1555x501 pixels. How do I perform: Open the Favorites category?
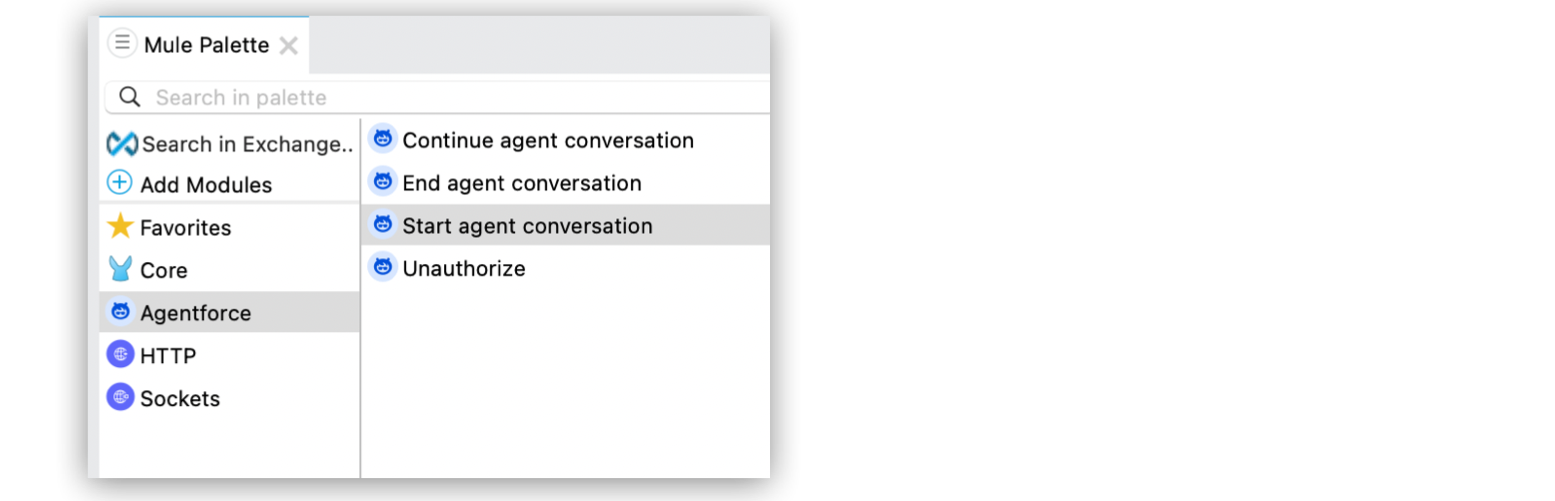(x=185, y=228)
